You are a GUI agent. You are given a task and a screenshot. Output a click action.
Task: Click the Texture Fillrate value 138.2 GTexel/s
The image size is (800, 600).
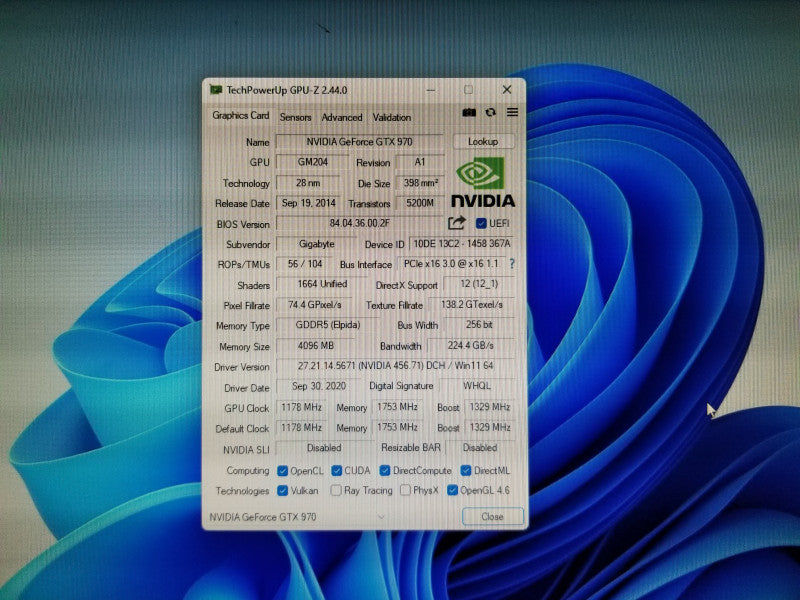coord(471,305)
